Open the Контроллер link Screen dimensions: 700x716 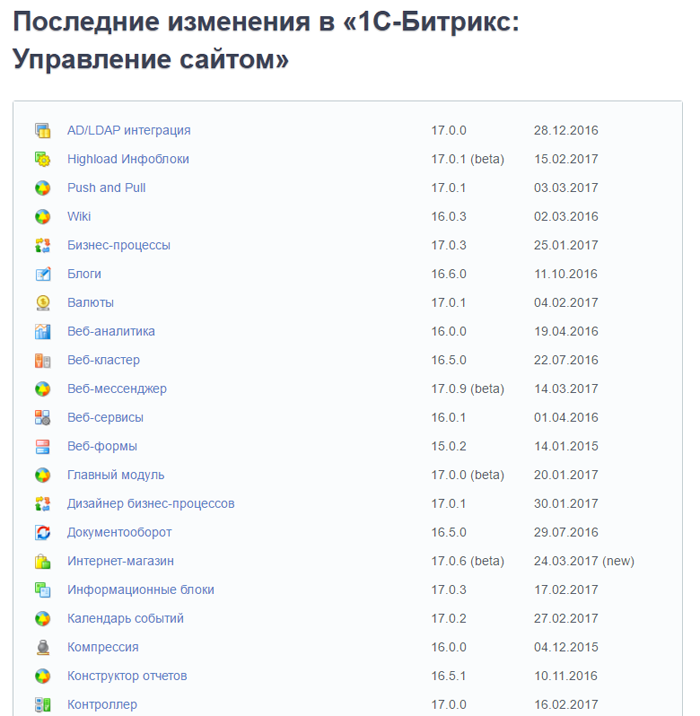pos(102,705)
